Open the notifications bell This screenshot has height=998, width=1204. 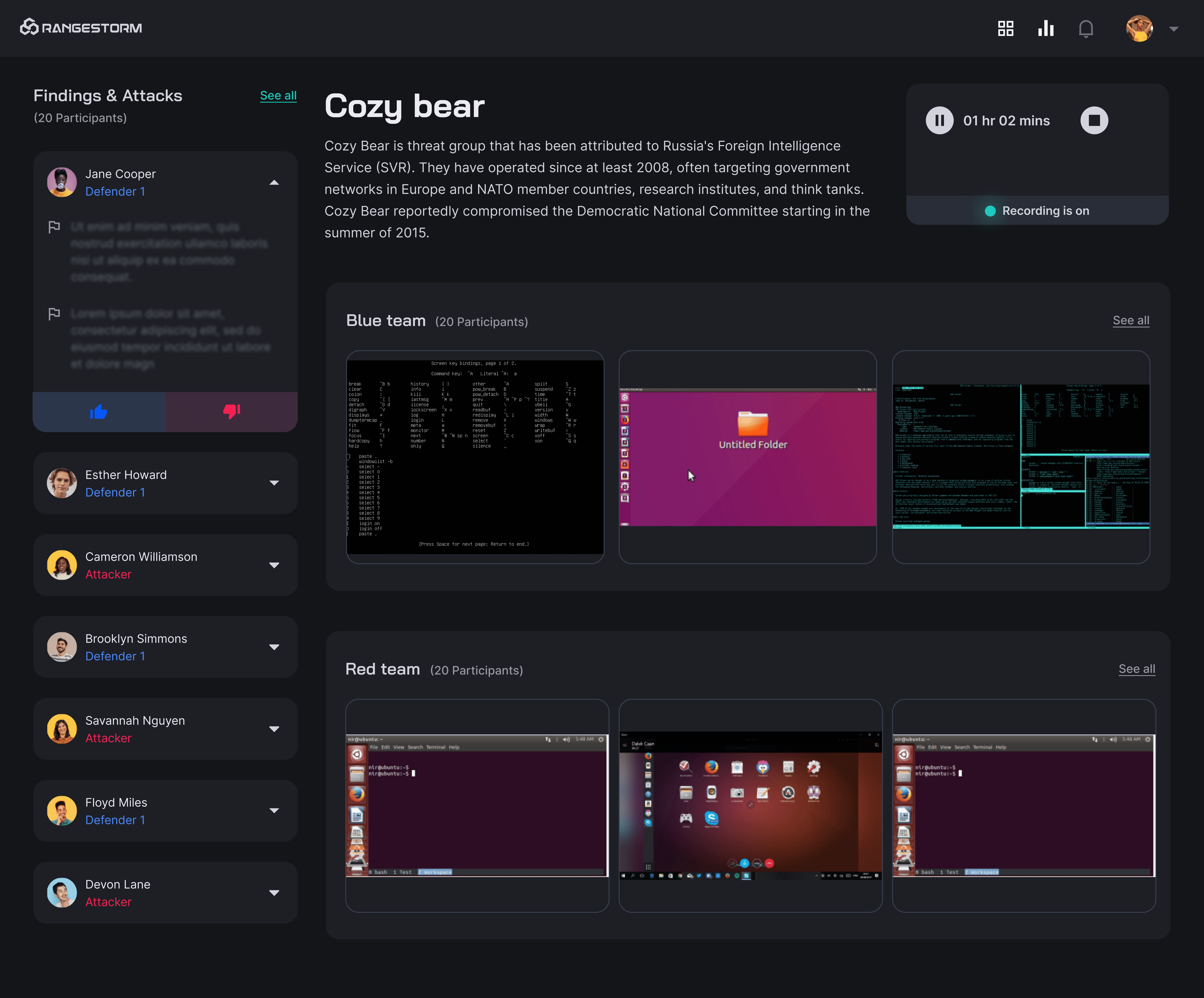1086,28
